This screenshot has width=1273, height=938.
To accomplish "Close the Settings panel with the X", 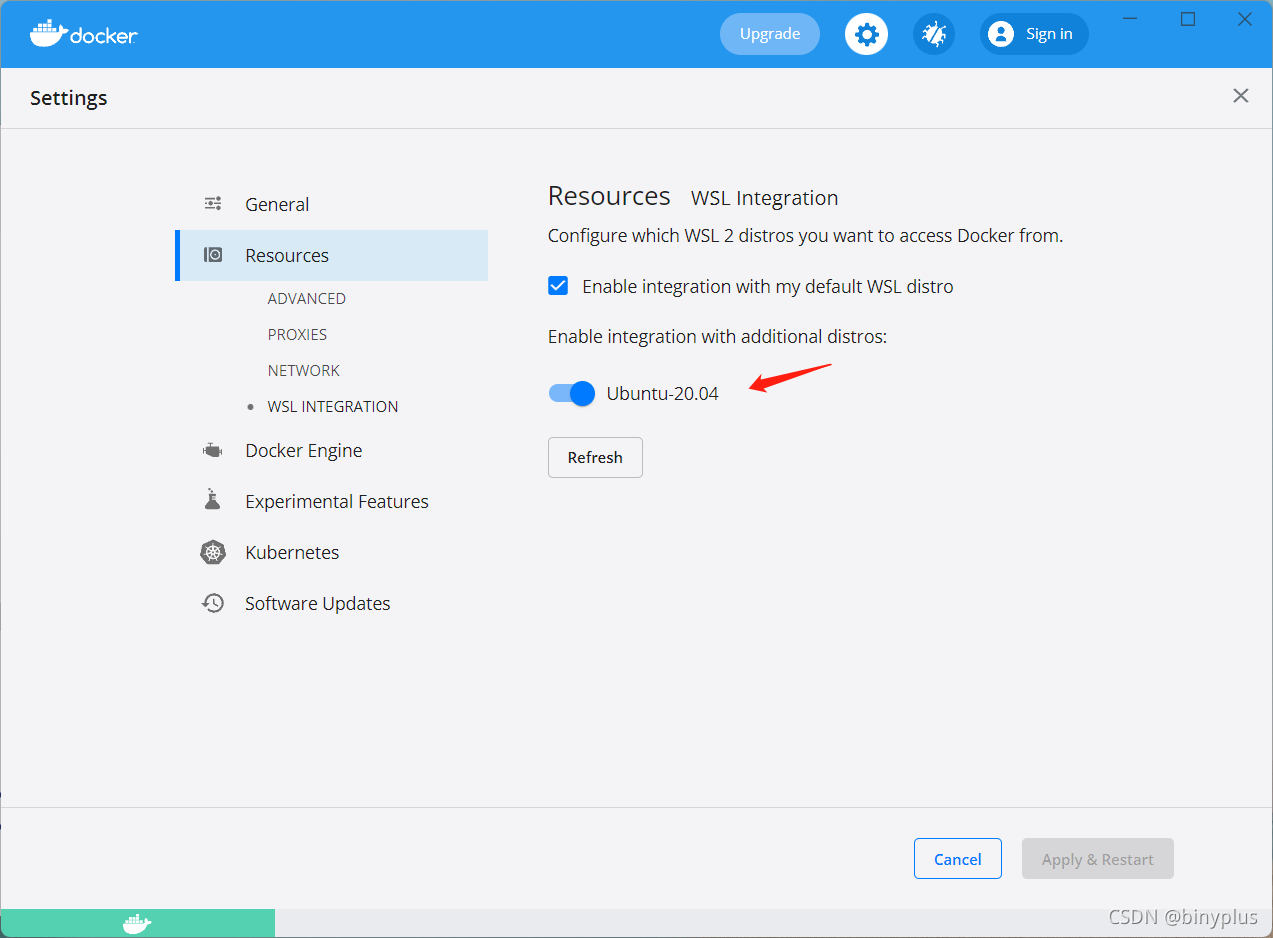I will pos(1241,96).
